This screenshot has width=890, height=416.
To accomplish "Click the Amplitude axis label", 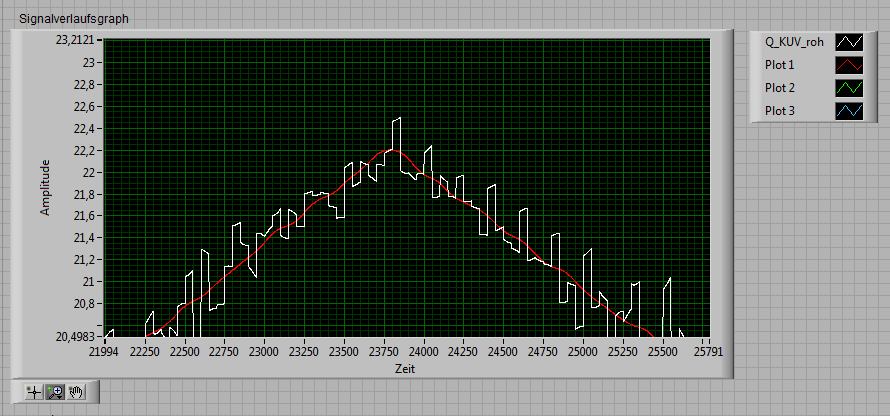I will coord(45,187).
